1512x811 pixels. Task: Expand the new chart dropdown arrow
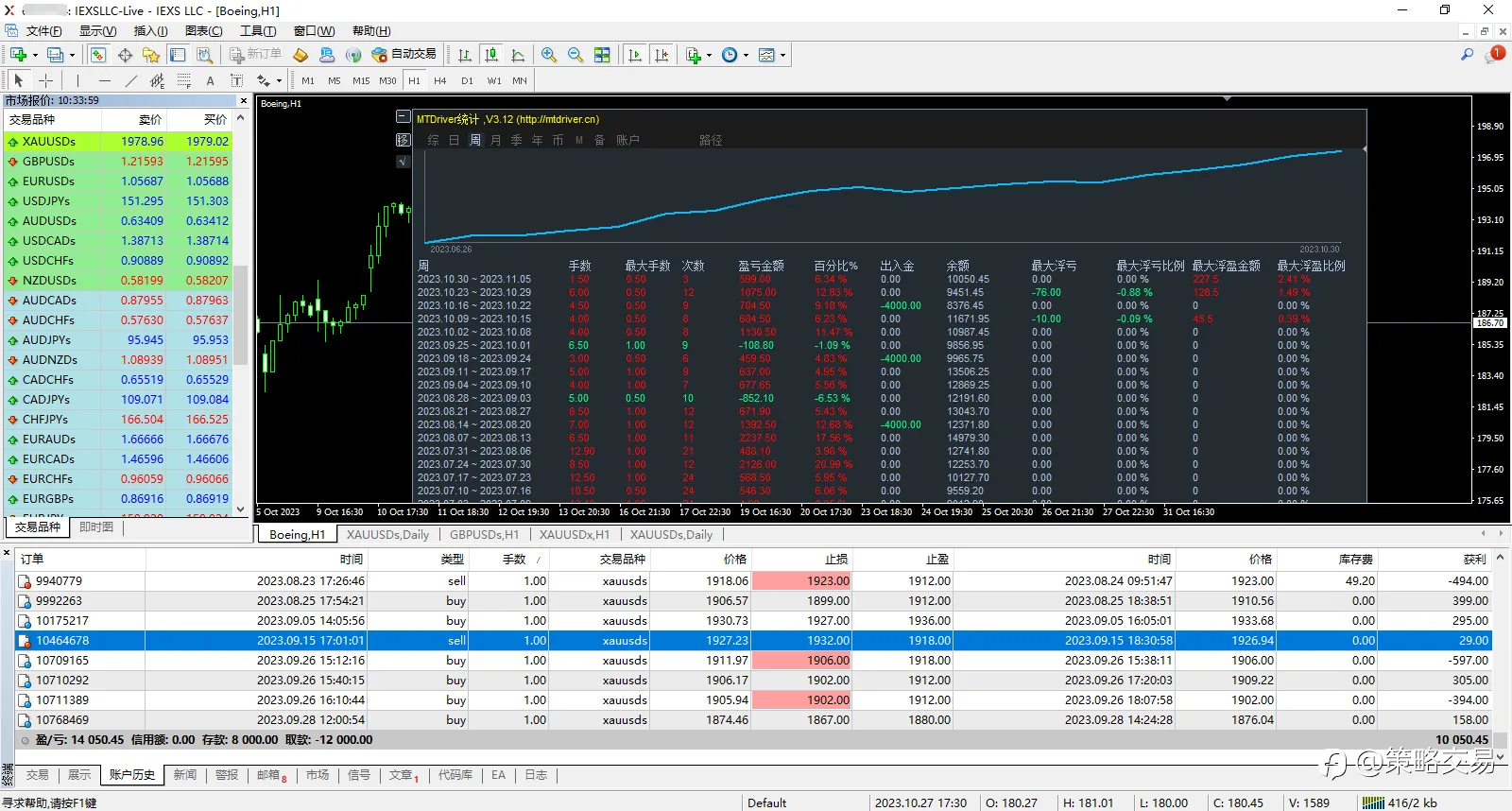pos(35,55)
